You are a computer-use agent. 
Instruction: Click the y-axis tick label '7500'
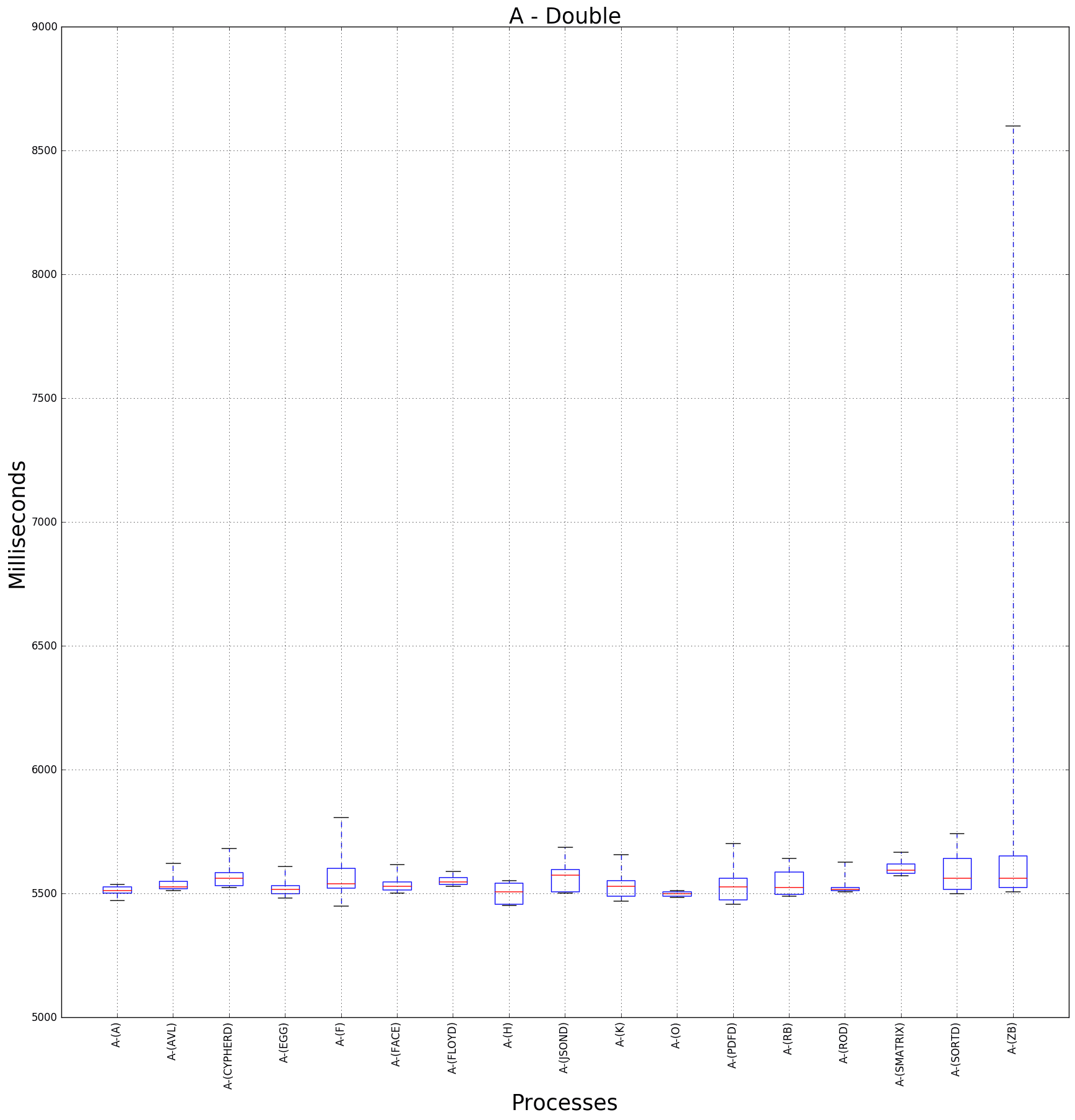[45, 398]
